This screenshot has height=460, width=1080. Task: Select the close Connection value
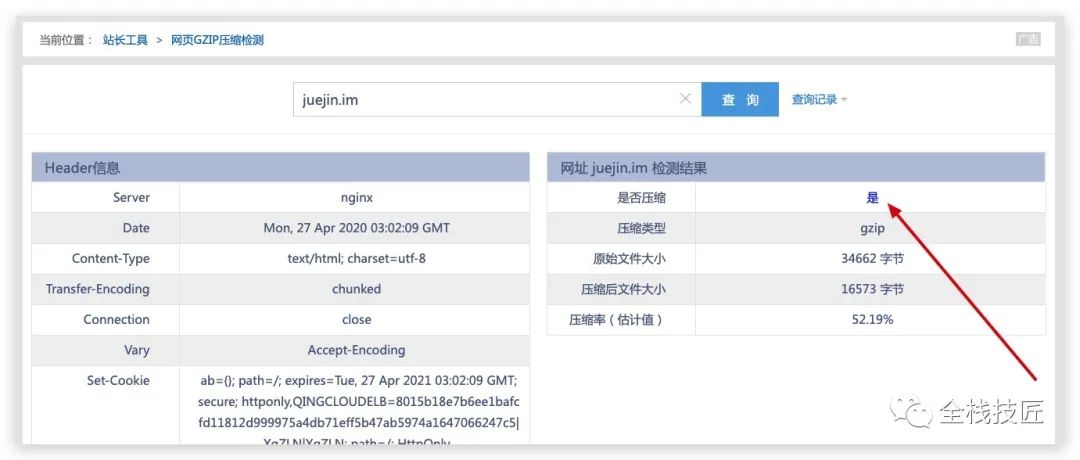coord(356,320)
